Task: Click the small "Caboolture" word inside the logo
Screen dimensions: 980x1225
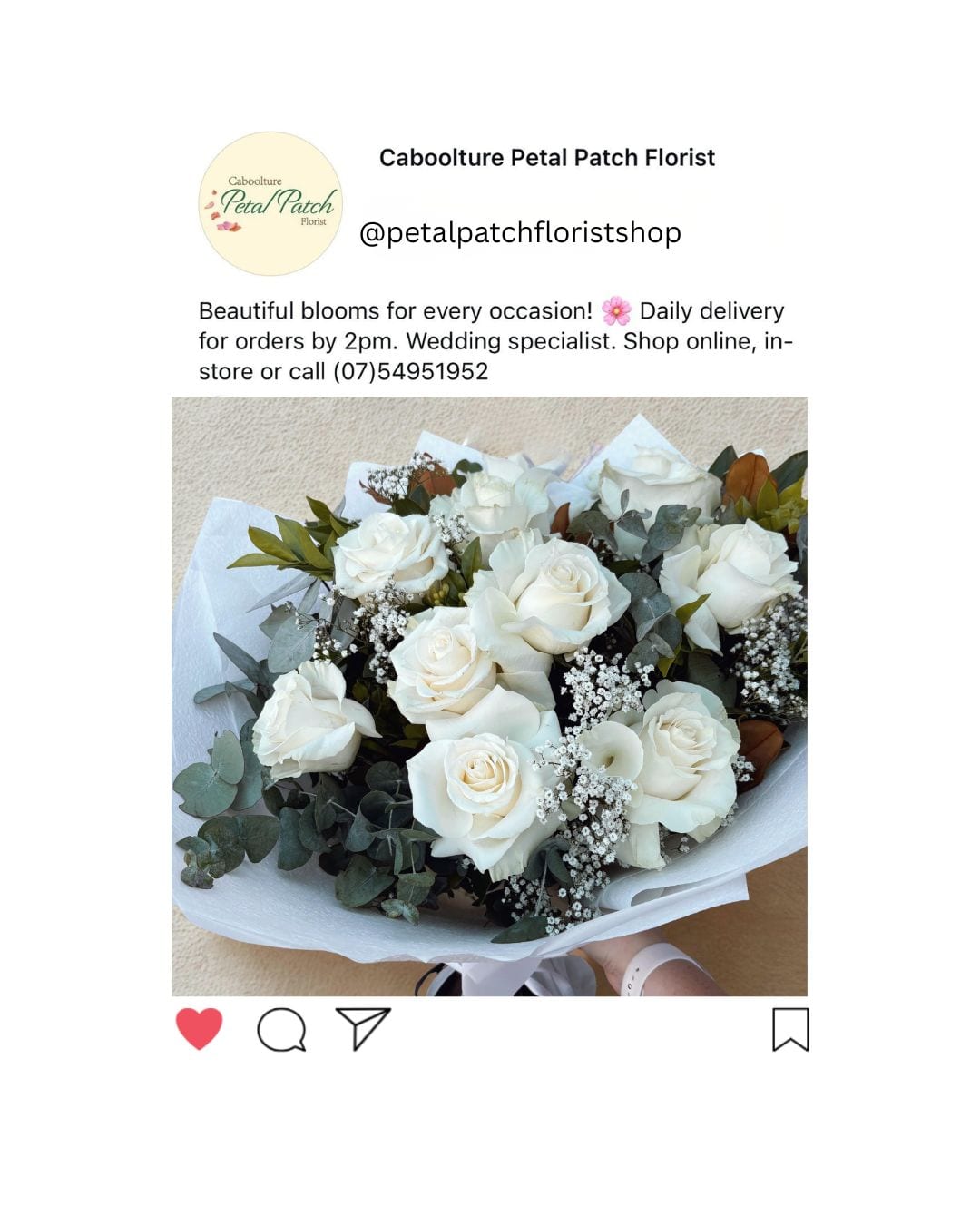Action: point(255,181)
